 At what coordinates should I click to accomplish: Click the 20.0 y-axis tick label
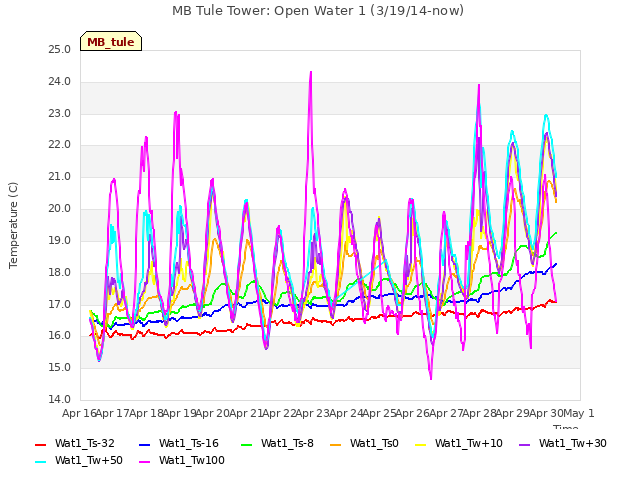60,209
